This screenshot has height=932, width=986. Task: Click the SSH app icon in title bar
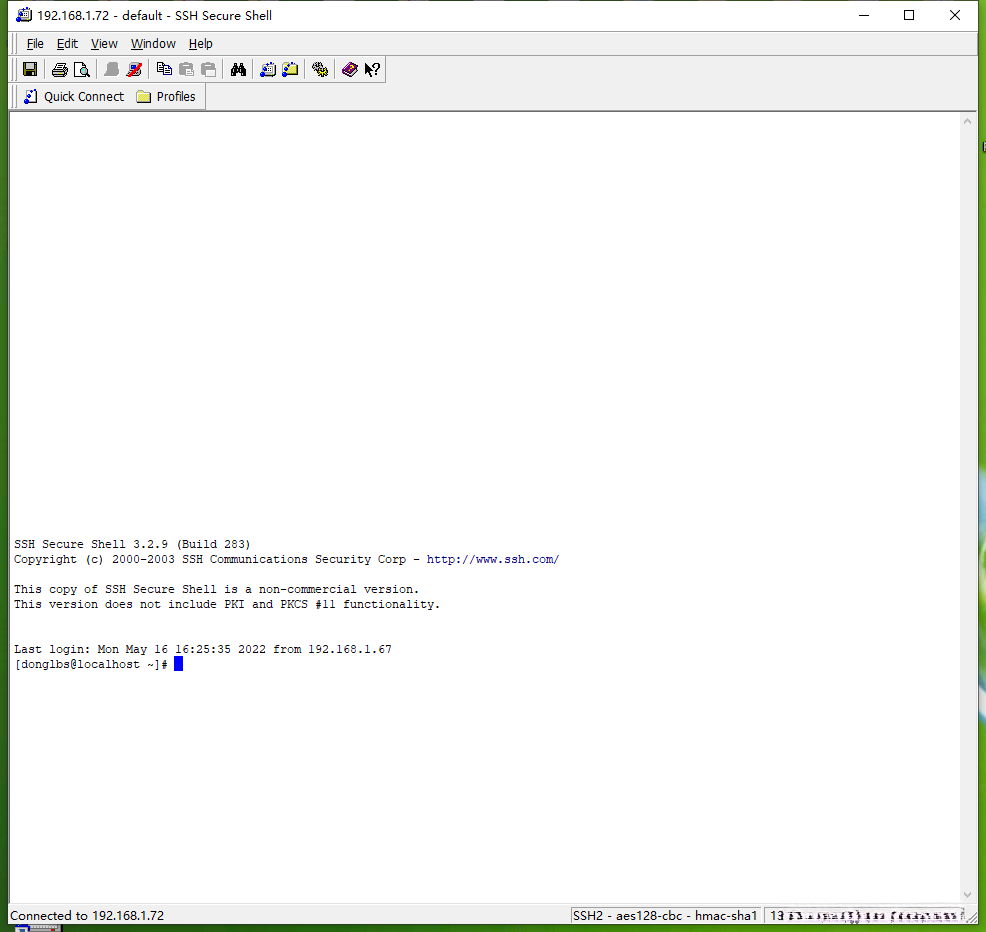pyautogui.click(x=24, y=15)
